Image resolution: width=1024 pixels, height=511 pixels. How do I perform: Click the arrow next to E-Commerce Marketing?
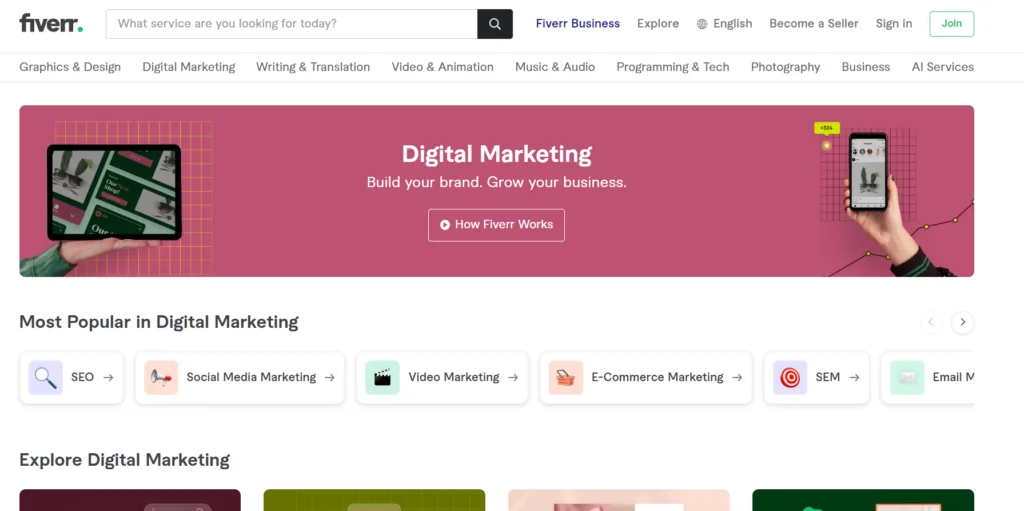click(737, 377)
